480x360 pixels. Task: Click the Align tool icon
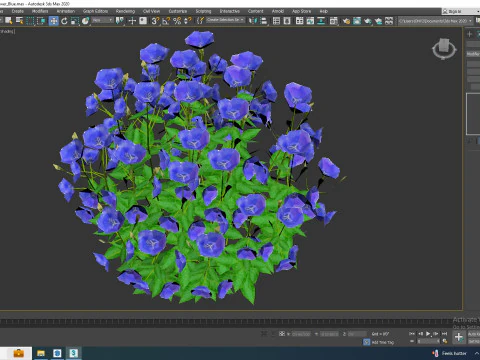coord(264,21)
